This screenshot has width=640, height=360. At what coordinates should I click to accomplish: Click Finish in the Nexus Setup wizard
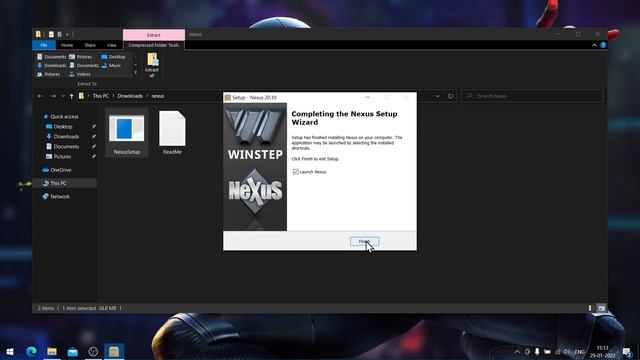[364, 241]
